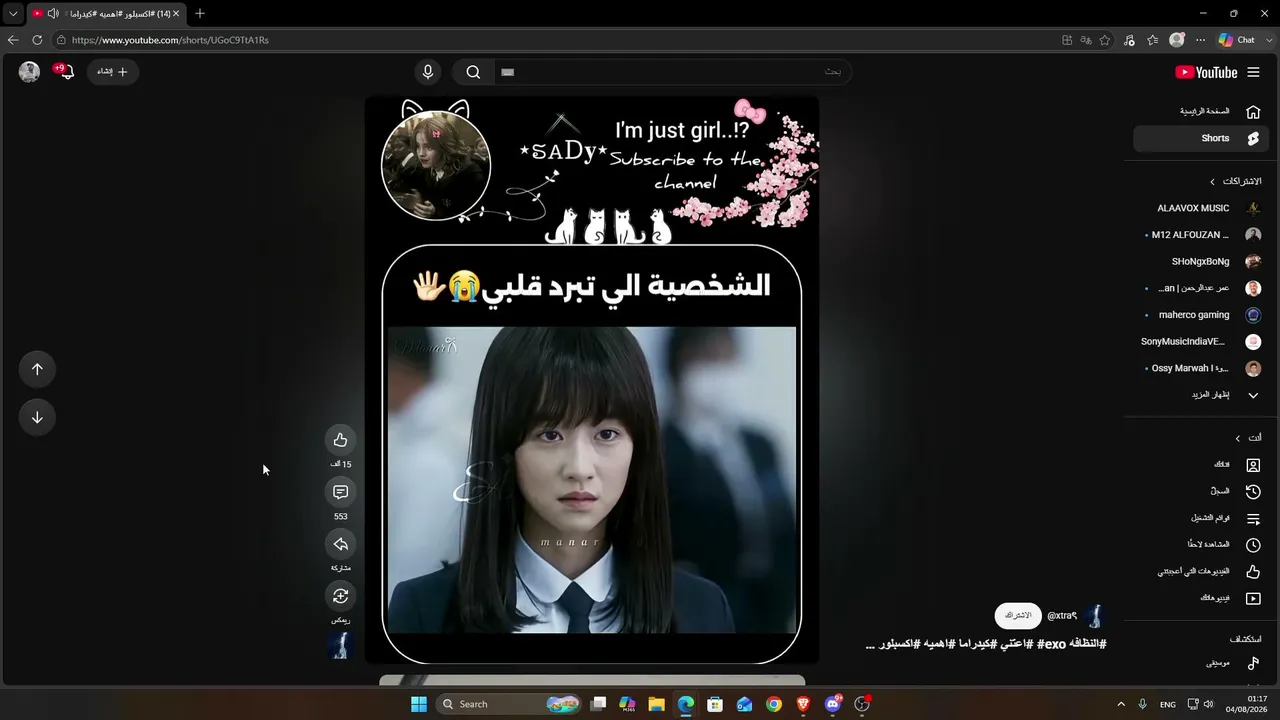Open the Edge Favorites list icon
The image size is (1280, 720).
point(1153,40)
